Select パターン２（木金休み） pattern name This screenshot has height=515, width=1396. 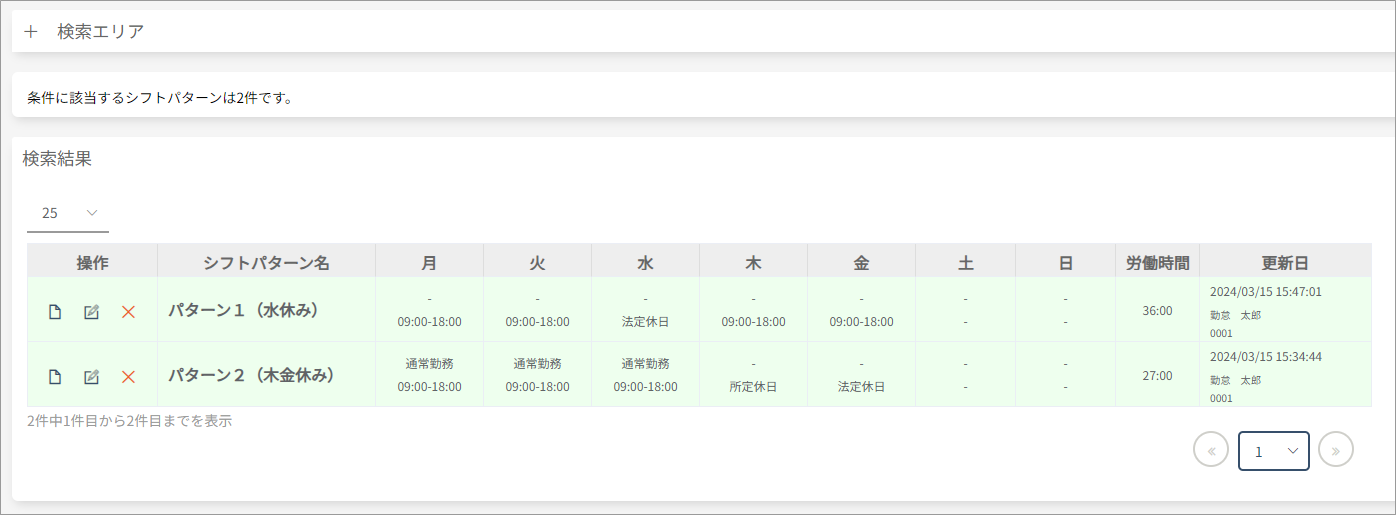point(251,376)
